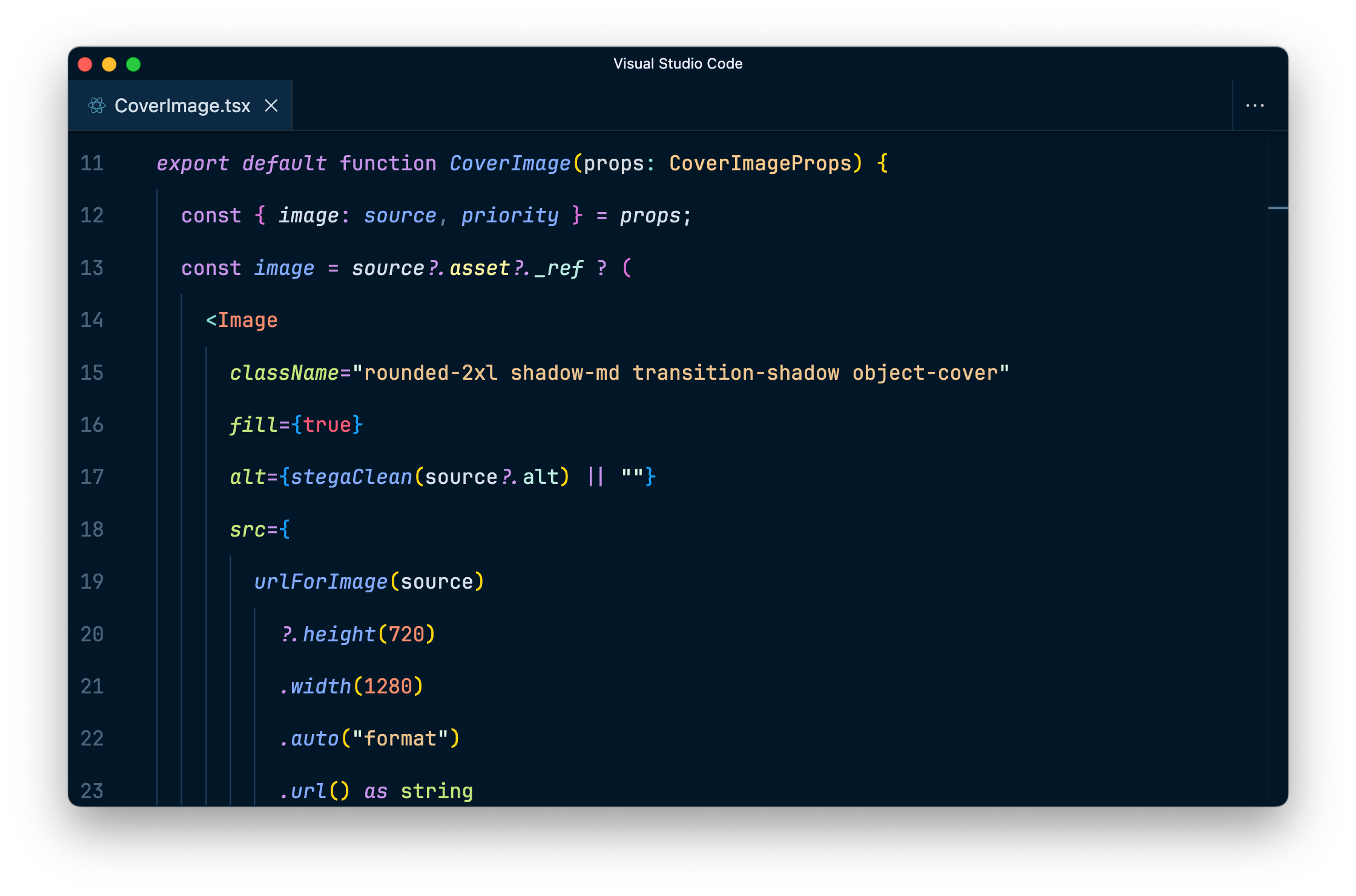Screen dimensions: 1356x896
Task: Click the 1280 width number
Action: click(388, 686)
